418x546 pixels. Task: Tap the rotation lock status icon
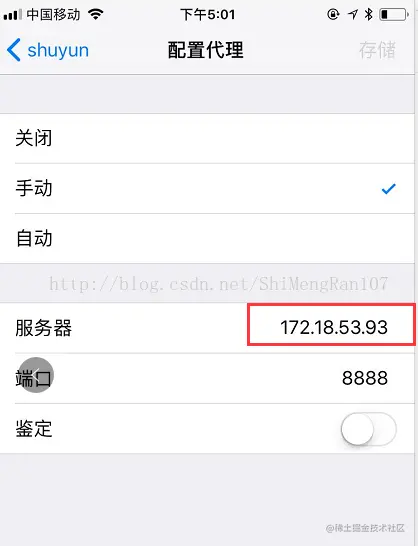(333, 14)
